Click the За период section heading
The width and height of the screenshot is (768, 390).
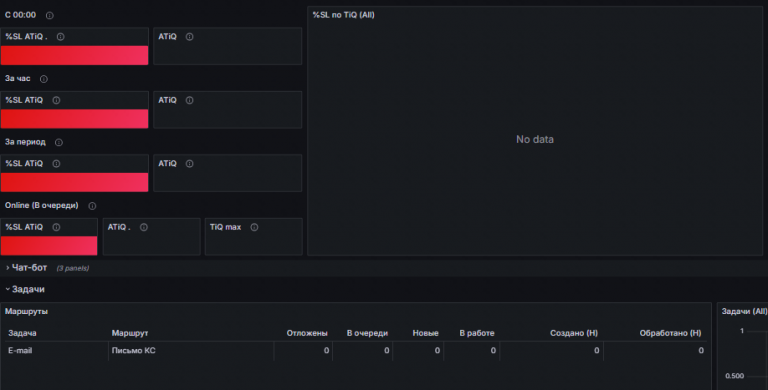click(25, 142)
